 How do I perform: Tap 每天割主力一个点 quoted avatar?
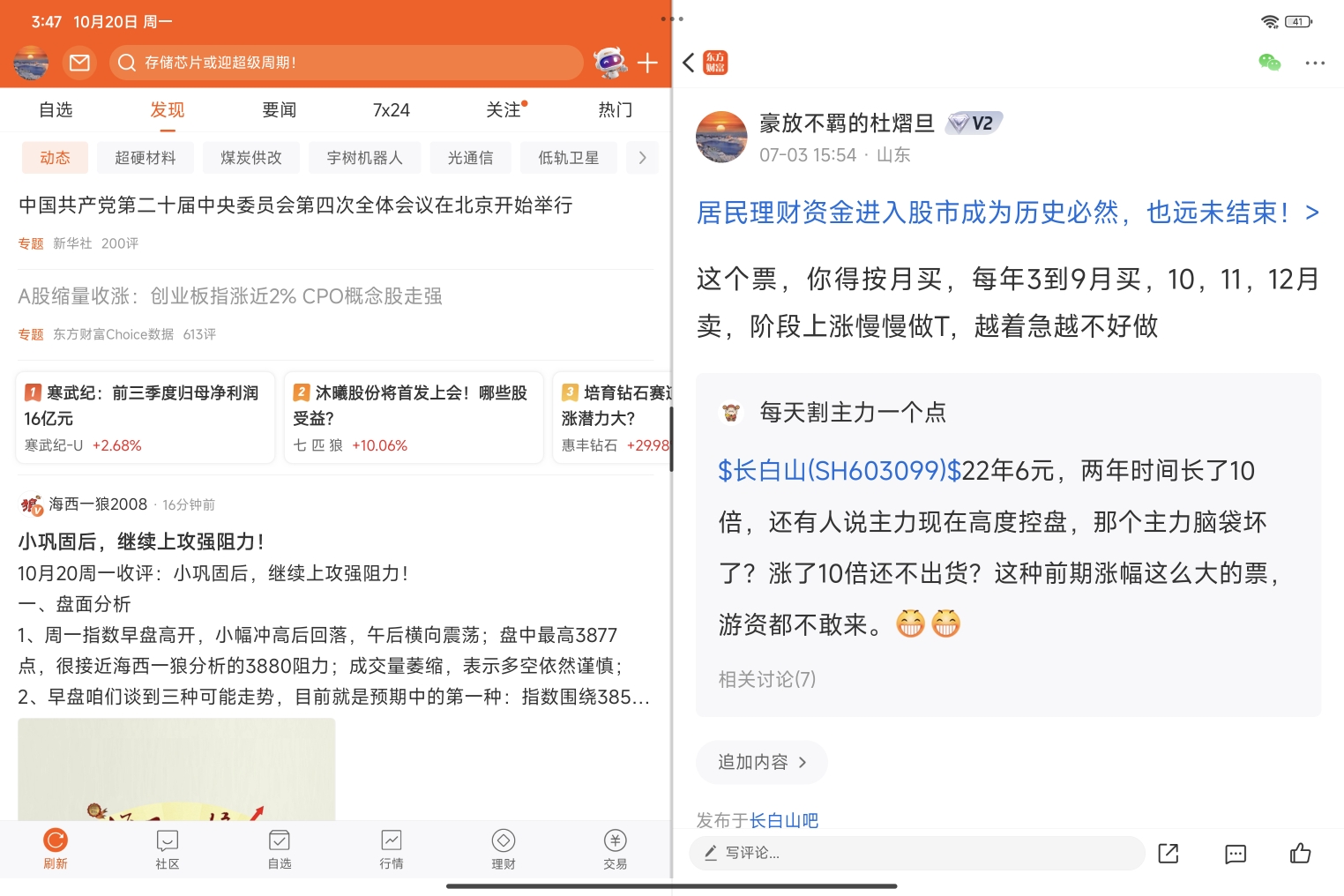pos(730,412)
